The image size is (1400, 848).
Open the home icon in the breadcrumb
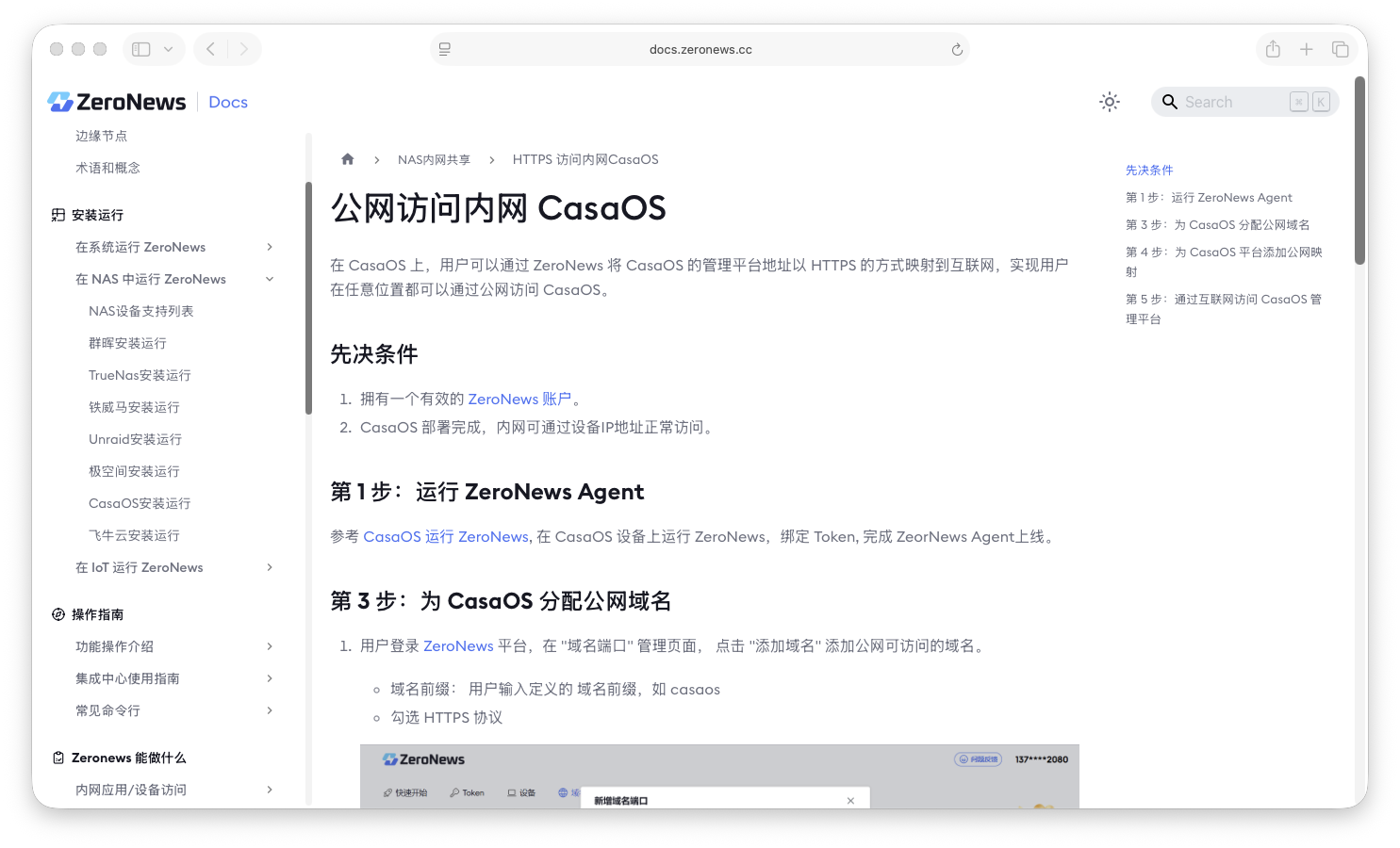click(x=348, y=158)
